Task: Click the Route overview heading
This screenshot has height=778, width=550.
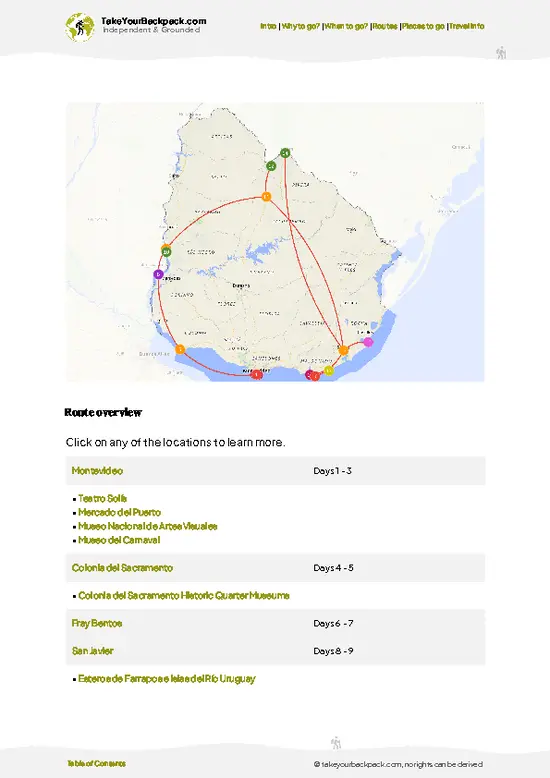Action: click(x=103, y=413)
